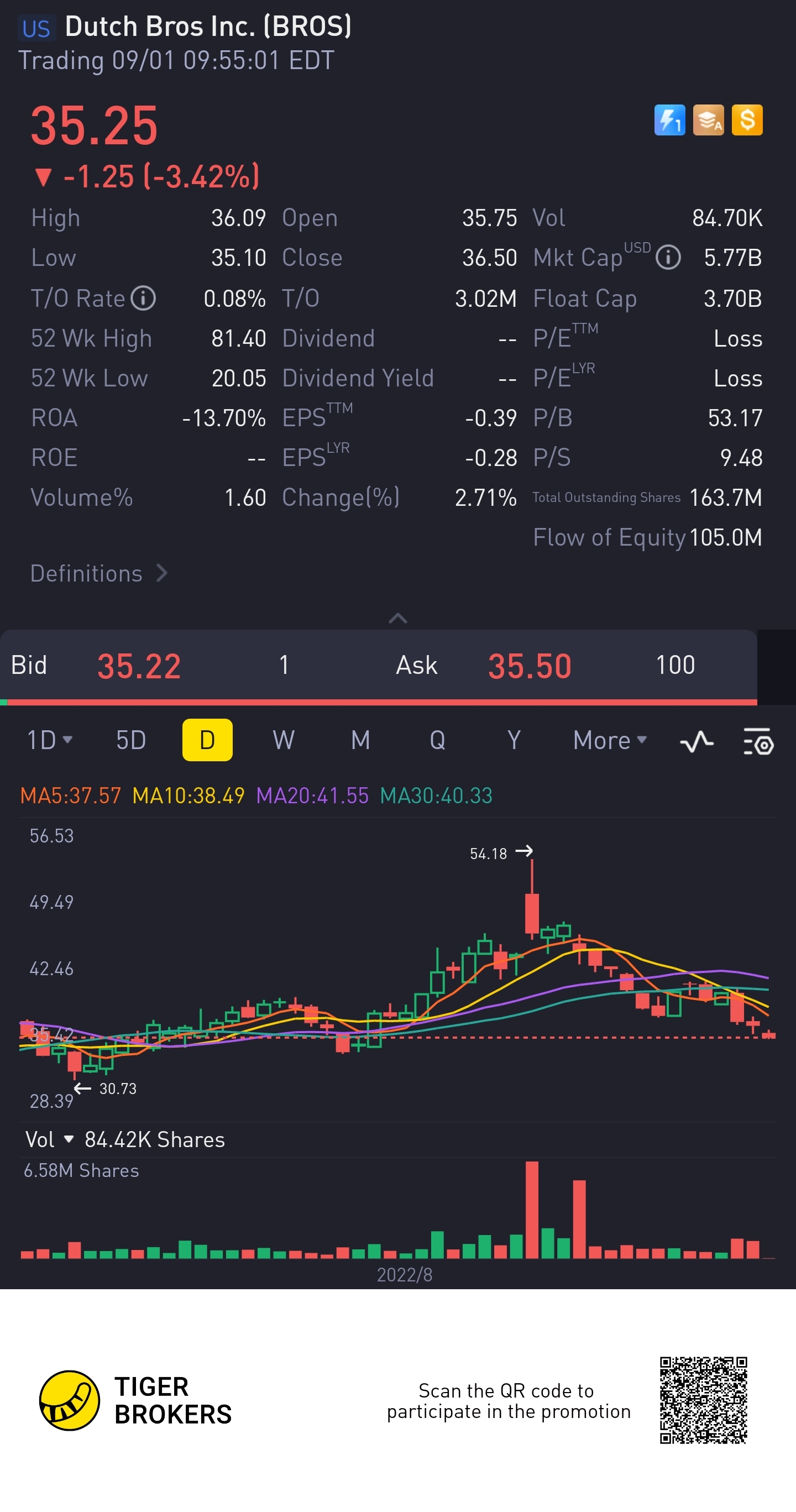Image resolution: width=796 pixels, height=1512 pixels.
Task: Tap the EPS LYR value -0.28
Action: coord(491,458)
